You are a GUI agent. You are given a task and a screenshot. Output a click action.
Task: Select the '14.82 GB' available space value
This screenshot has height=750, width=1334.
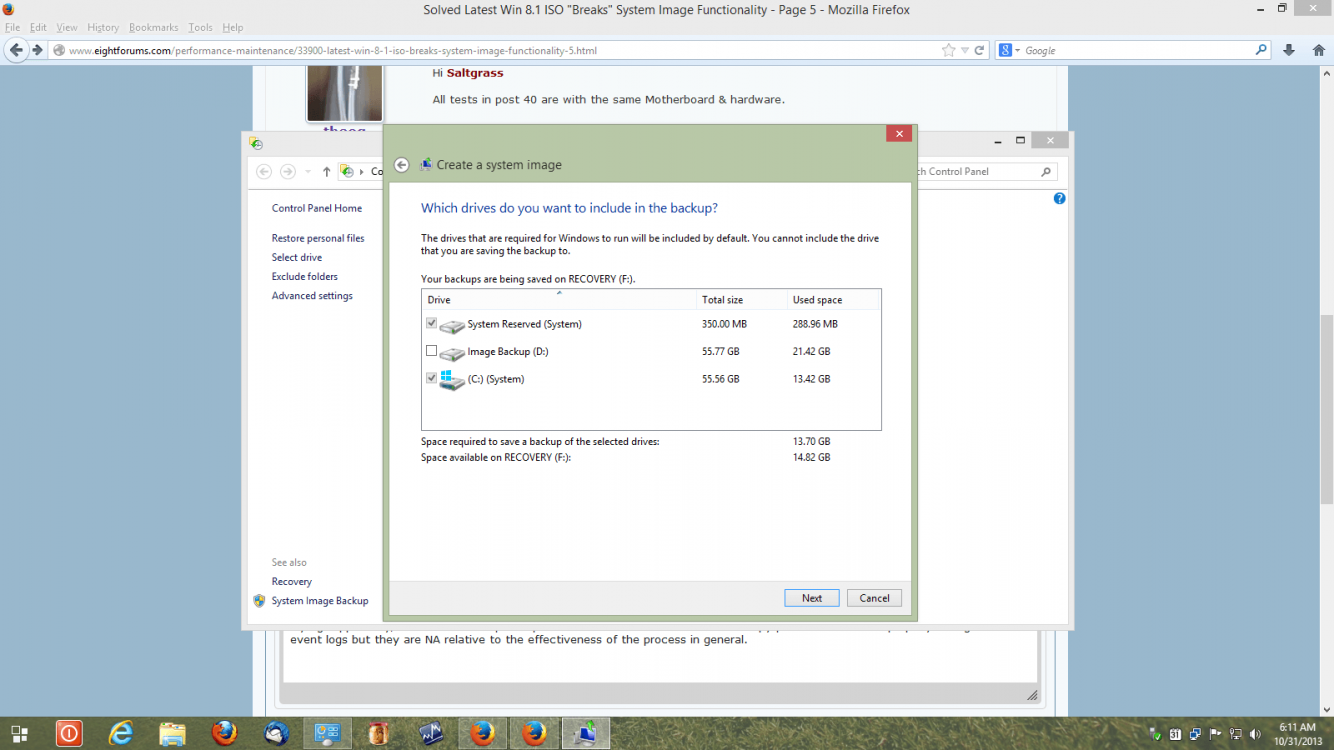point(811,457)
